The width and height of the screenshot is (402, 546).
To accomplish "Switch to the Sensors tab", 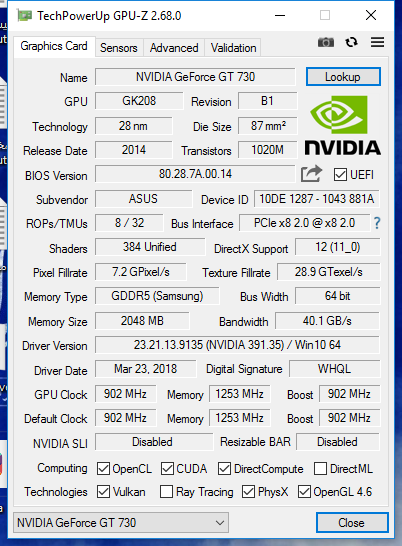I will (119, 48).
